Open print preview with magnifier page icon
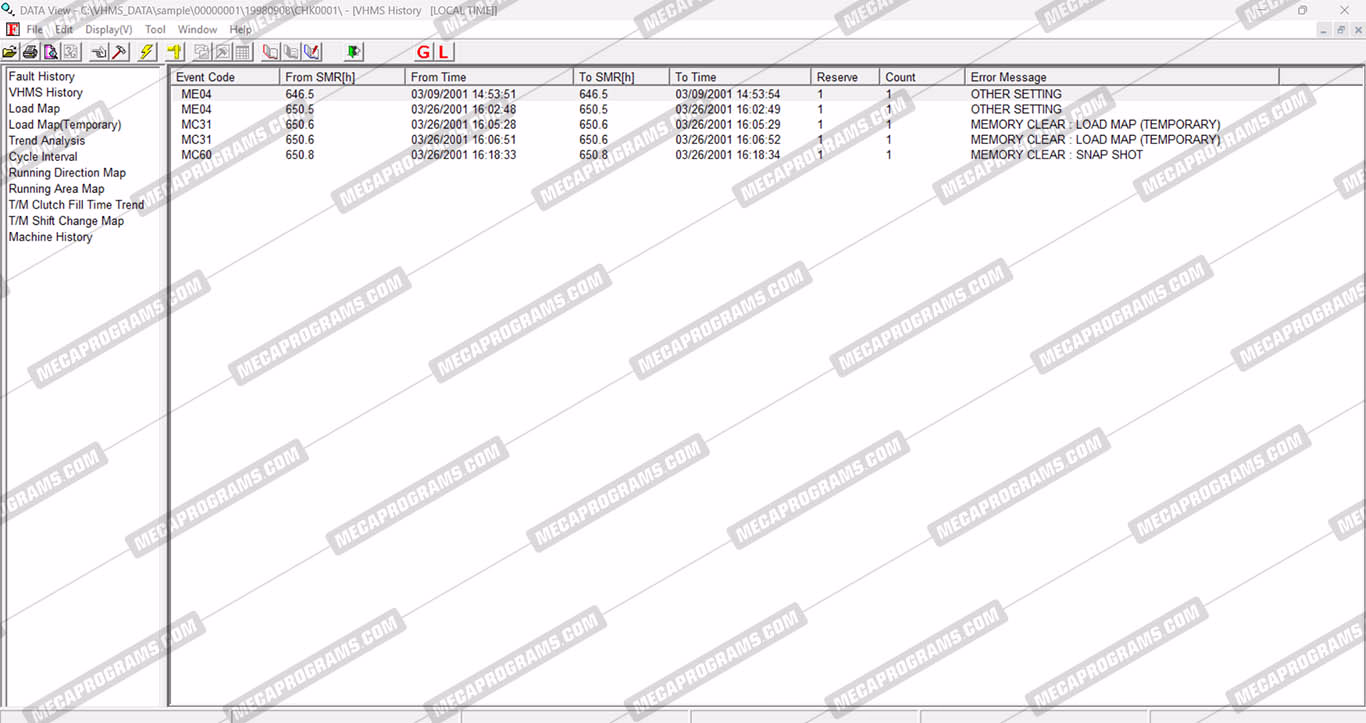1366x723 pixels. pos(50,52)
